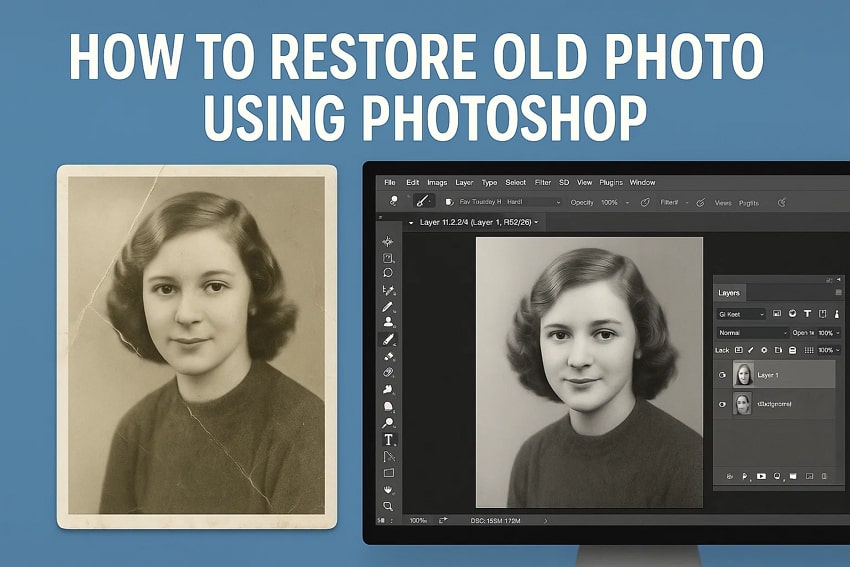
Task: Open the Plugins menu
Action: point(611,182)
